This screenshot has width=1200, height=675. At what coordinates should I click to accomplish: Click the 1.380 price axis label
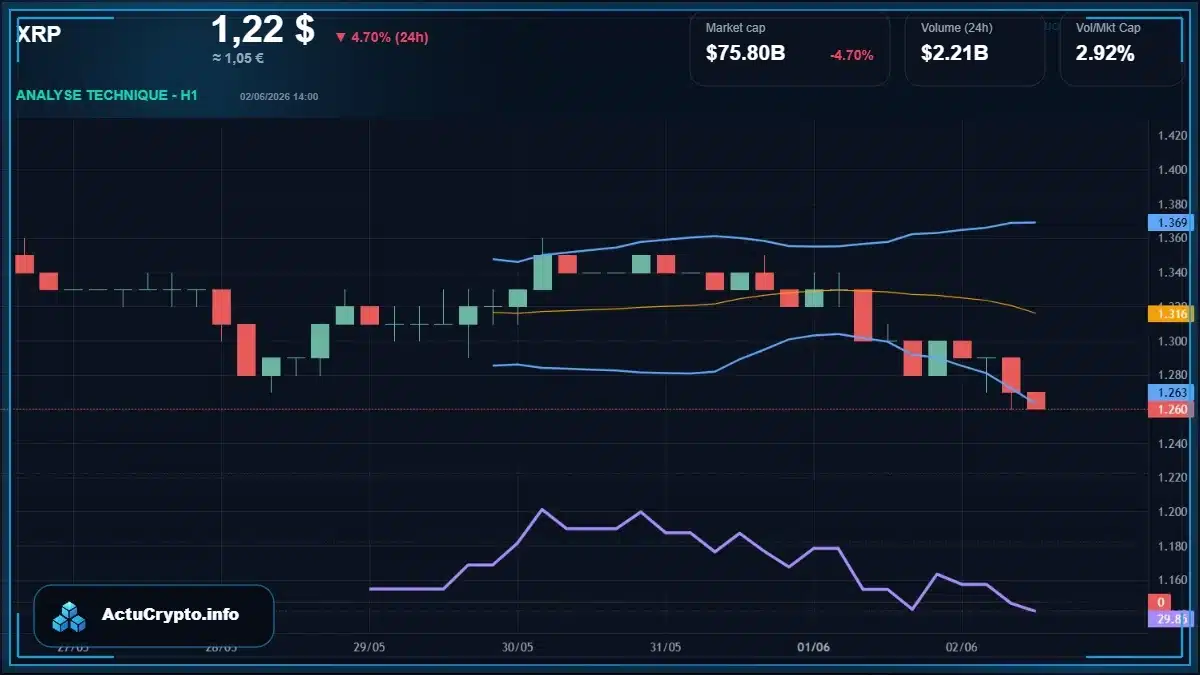1172,204
